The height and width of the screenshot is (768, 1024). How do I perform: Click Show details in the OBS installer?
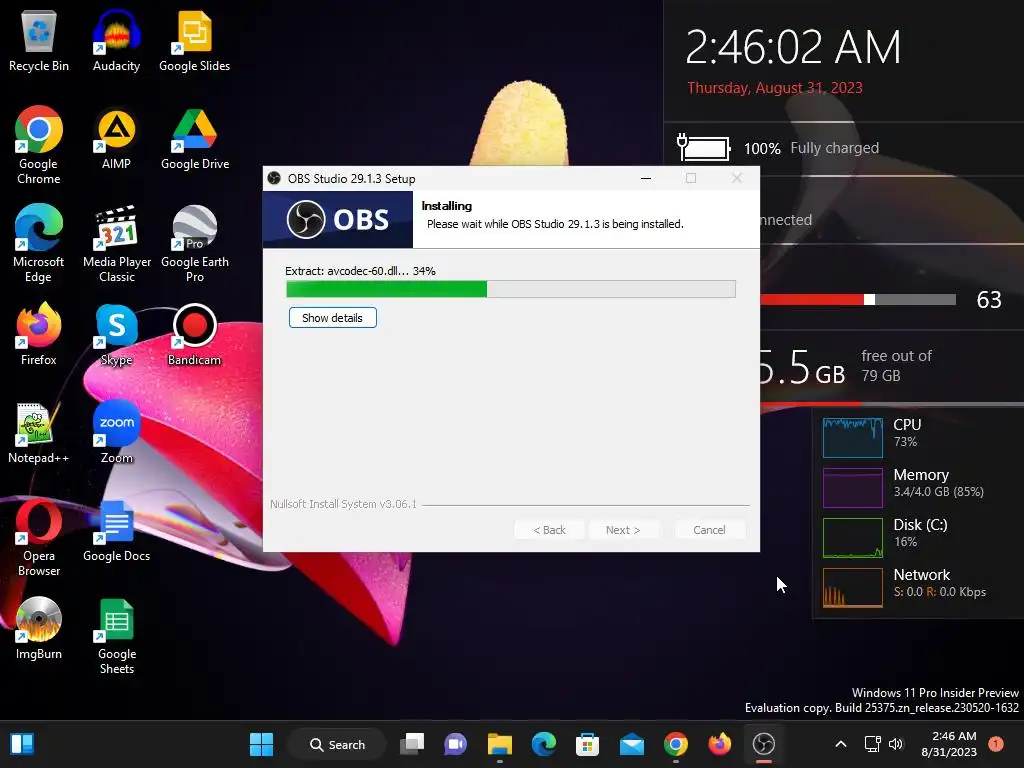tap(332, 318)
